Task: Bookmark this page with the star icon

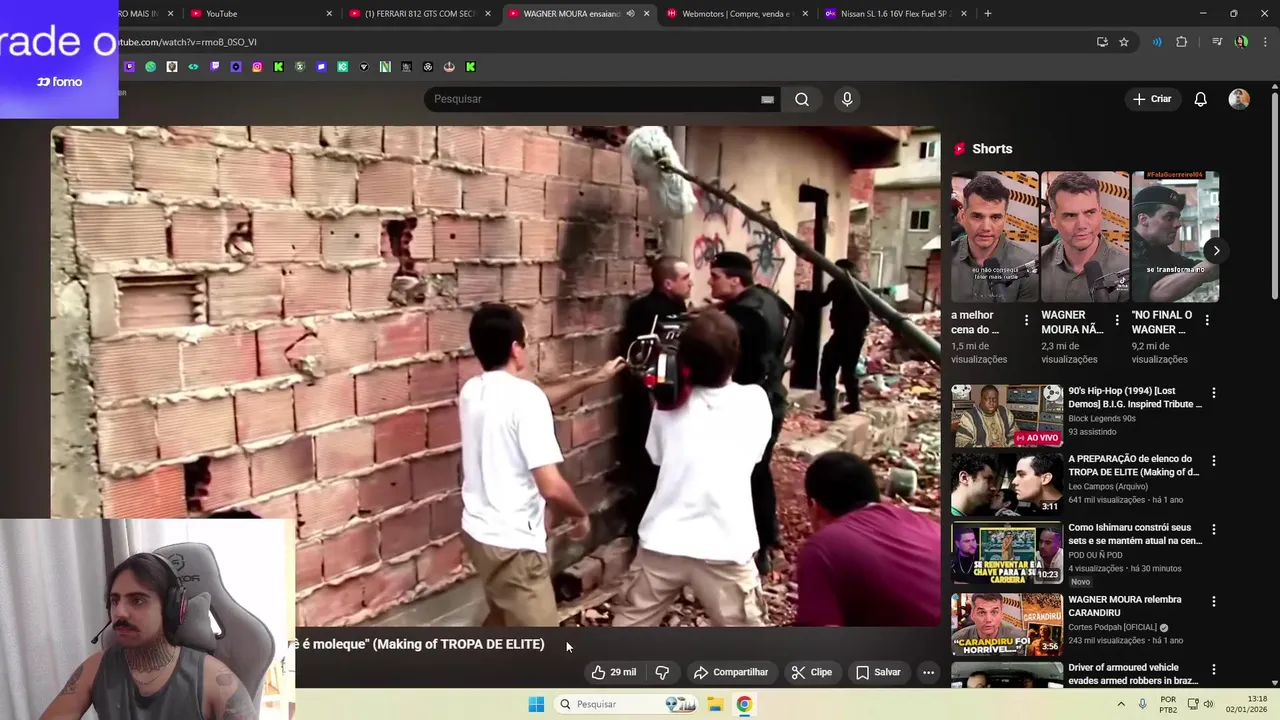Action: click(x=1124, y=42)
